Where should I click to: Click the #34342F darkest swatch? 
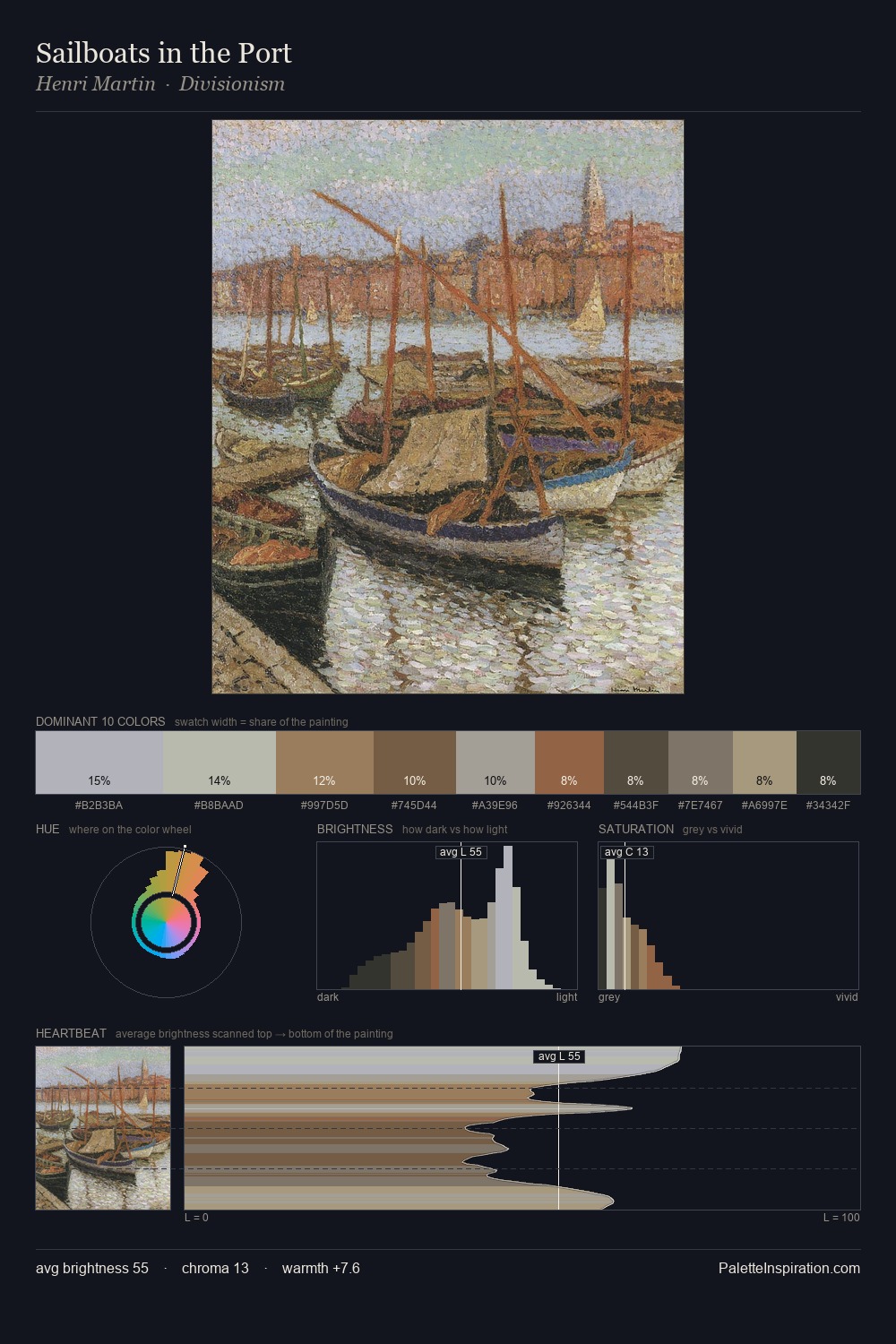pos(828,762)
